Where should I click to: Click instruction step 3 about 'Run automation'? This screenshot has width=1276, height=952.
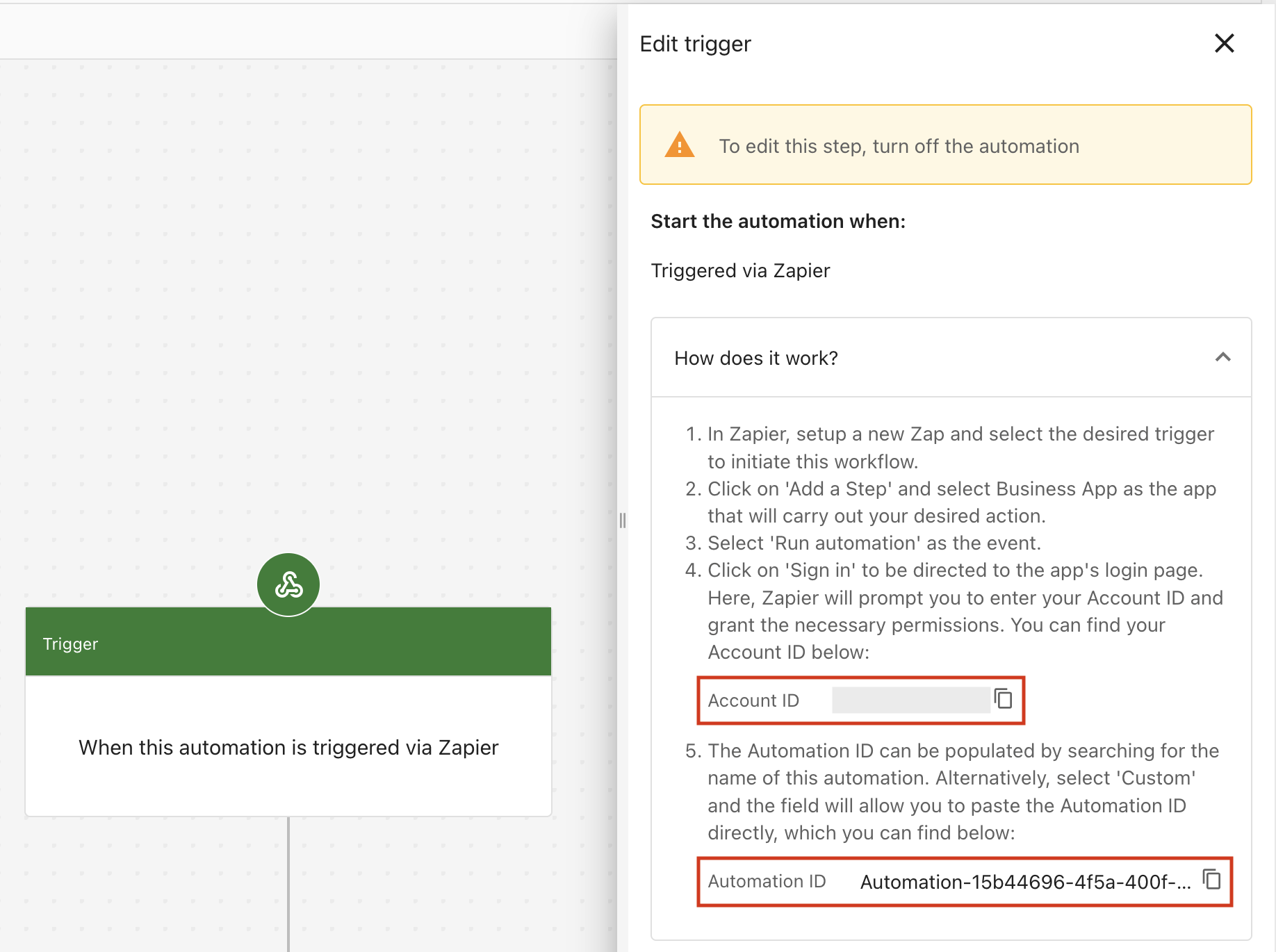874,543
